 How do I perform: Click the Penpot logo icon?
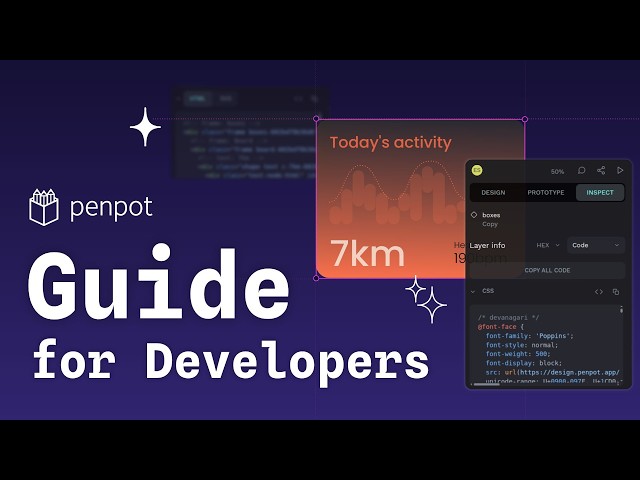pyautogui.click(x=44, y=207)
